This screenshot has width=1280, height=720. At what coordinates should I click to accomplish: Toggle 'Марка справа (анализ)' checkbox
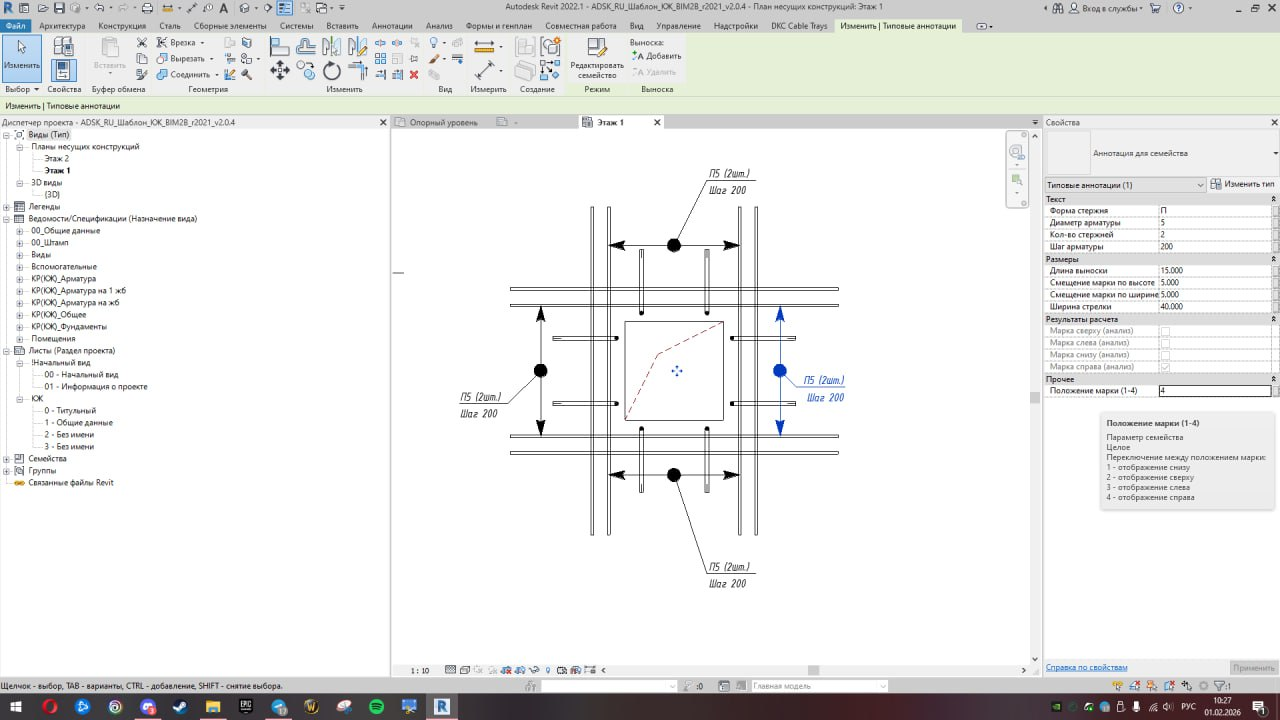[1165, 367]
